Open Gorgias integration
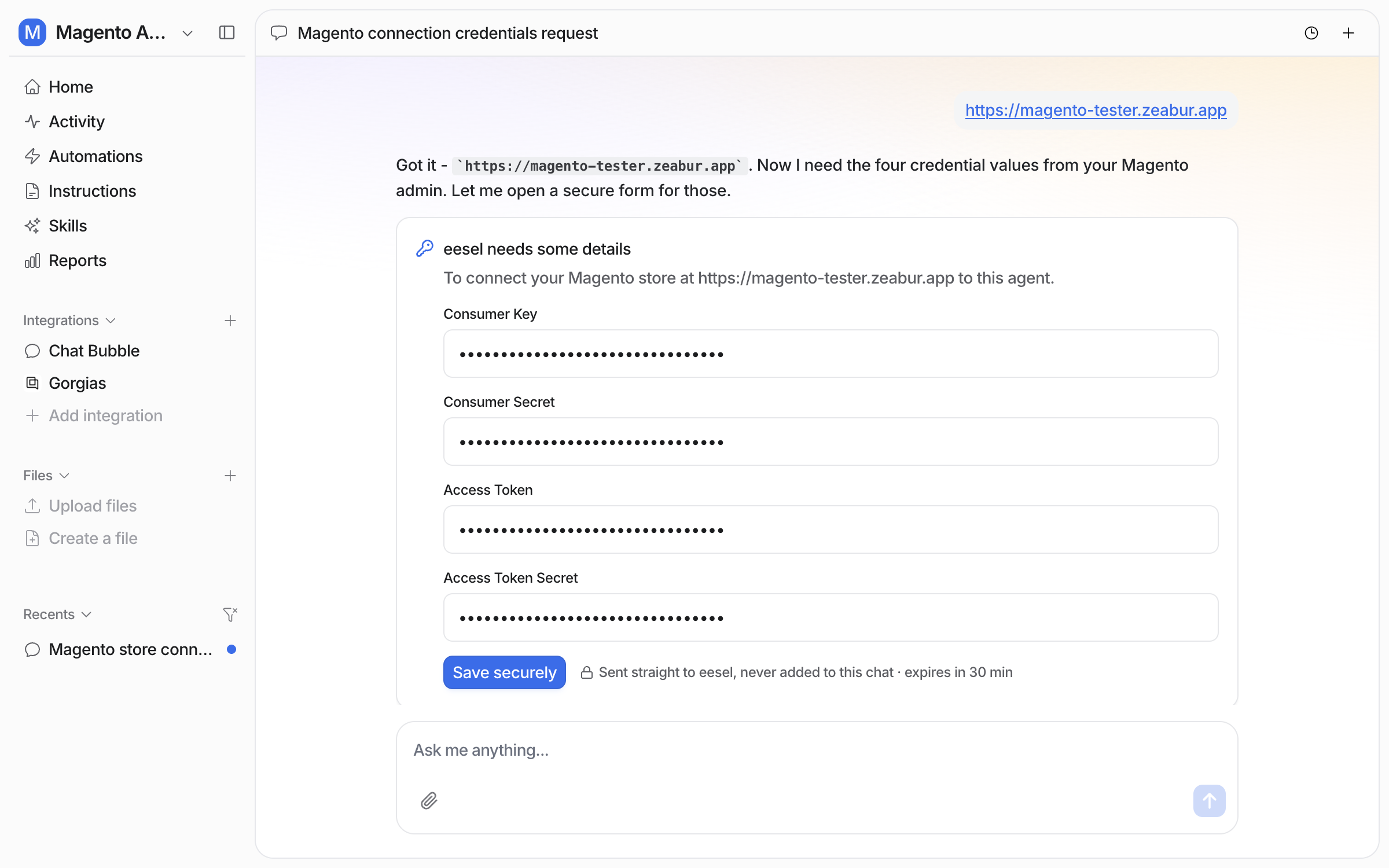The height and width of the screenshot is (868, 1389). point(127,383)
